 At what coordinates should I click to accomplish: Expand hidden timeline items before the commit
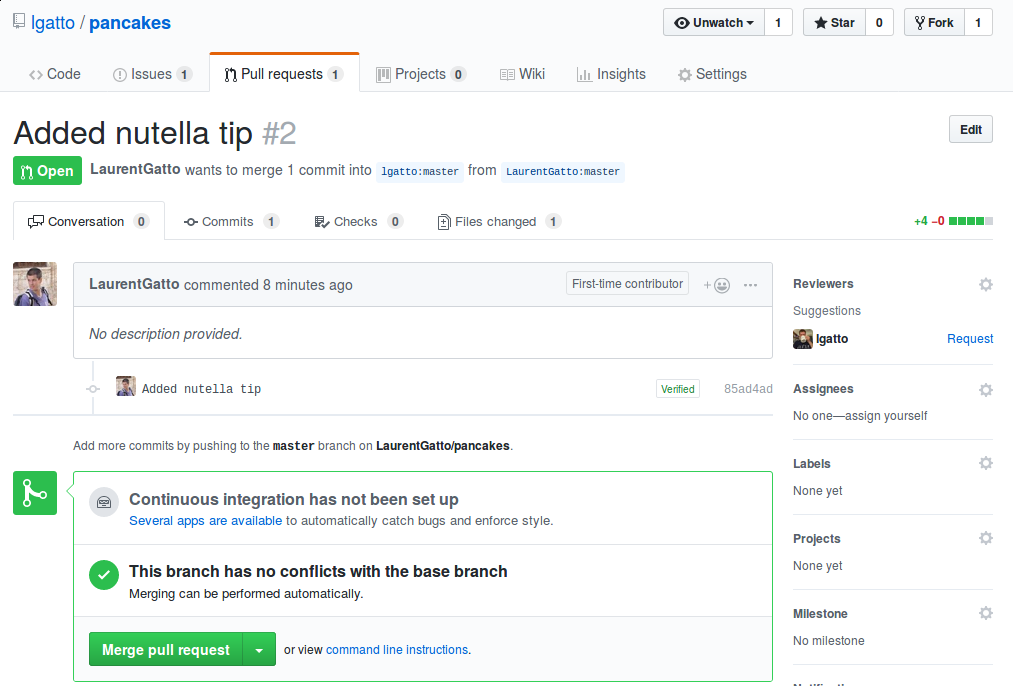pos(93,388)
